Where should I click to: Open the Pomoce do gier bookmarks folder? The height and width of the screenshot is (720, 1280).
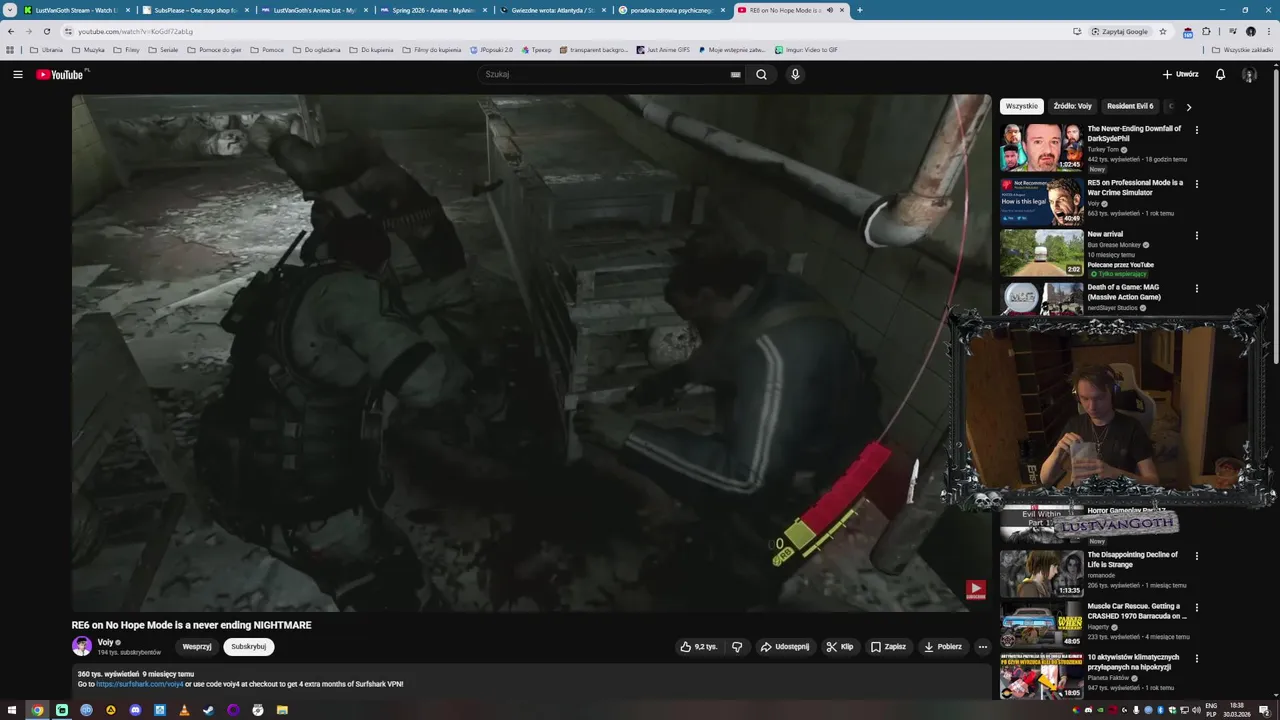(x=214, y=49)
